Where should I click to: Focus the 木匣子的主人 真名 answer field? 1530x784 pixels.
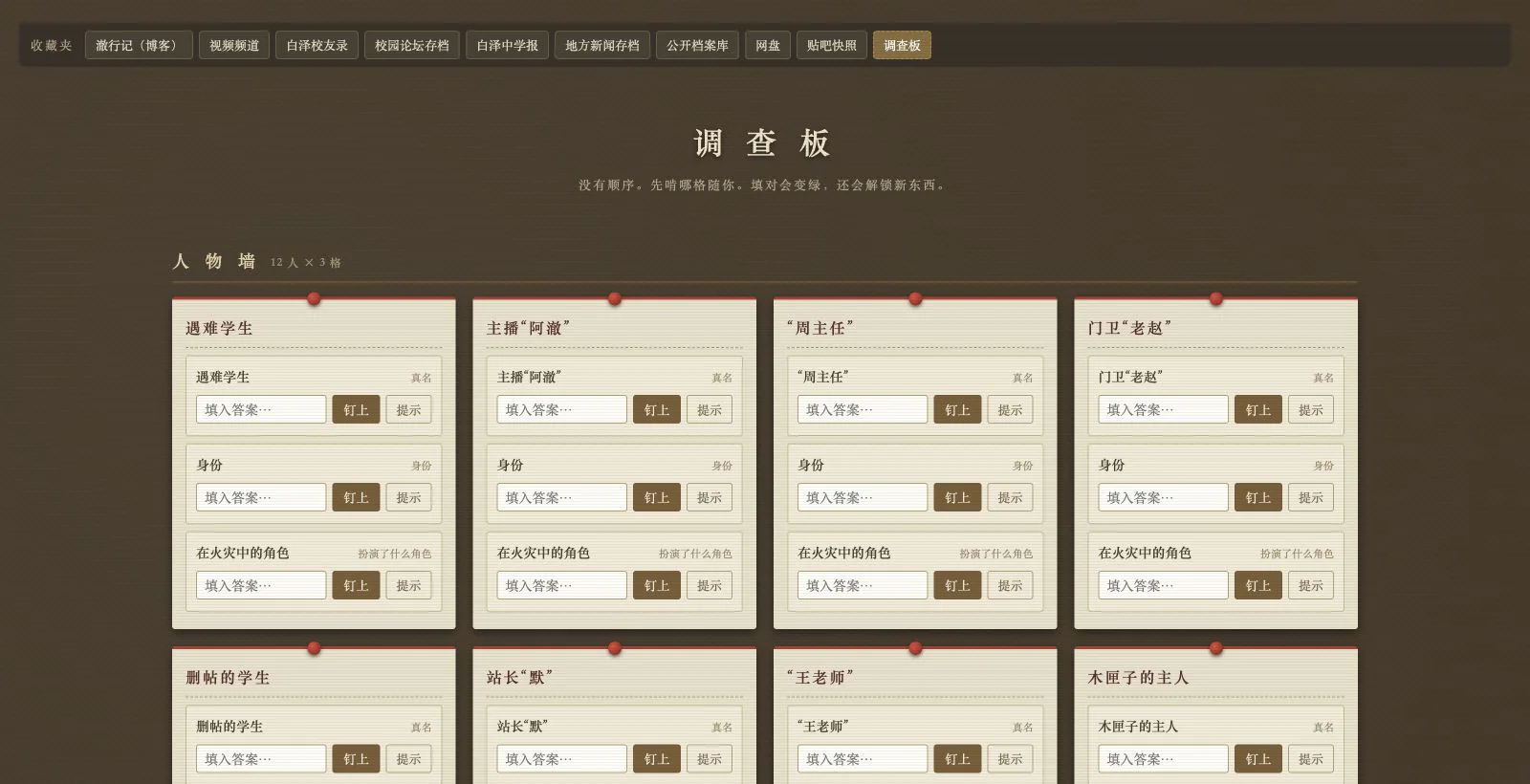[1163, 758]
